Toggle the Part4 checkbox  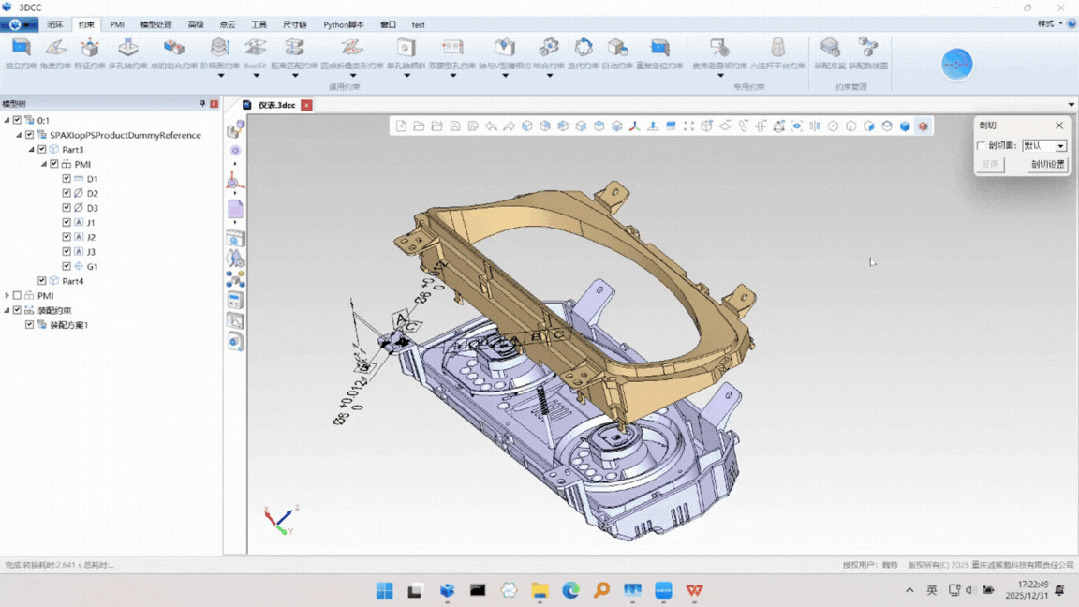pyautogui.click(x=42, y=281)
